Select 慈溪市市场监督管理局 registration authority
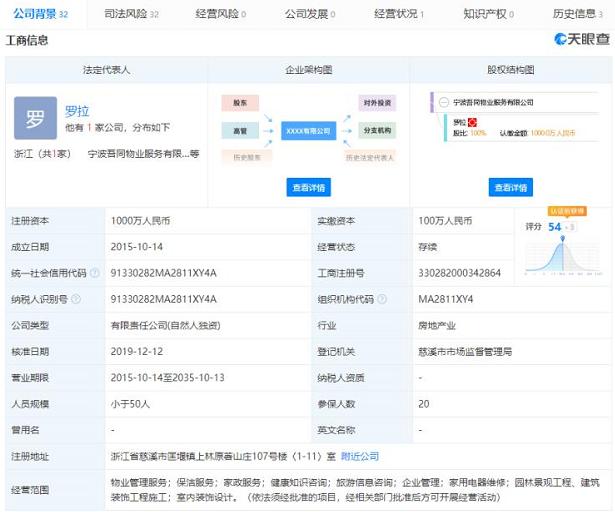Image resolution: width=615 pixels, height=512 pixels. coord(465,352)
